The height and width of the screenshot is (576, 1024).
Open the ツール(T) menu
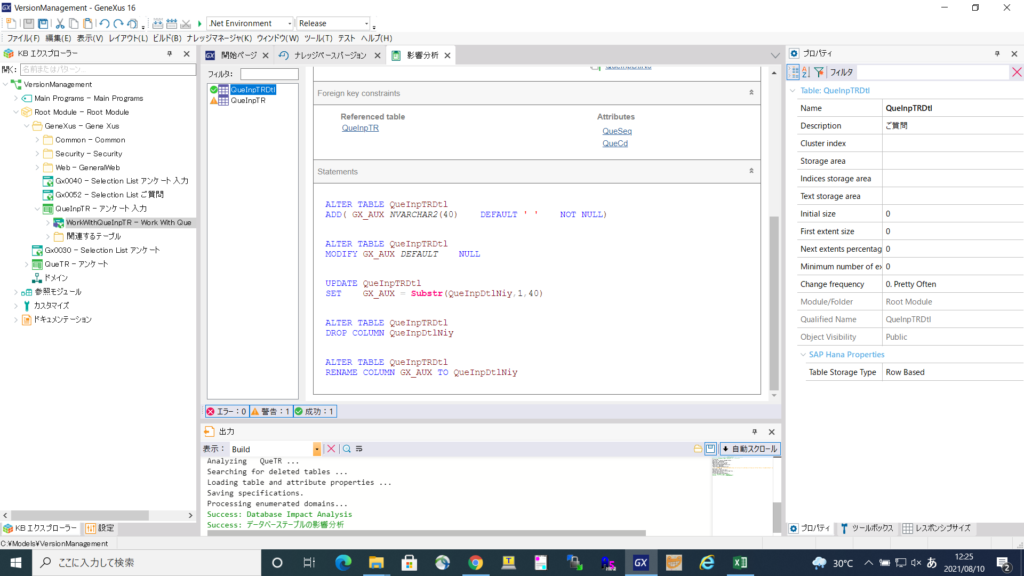point(318,39)
